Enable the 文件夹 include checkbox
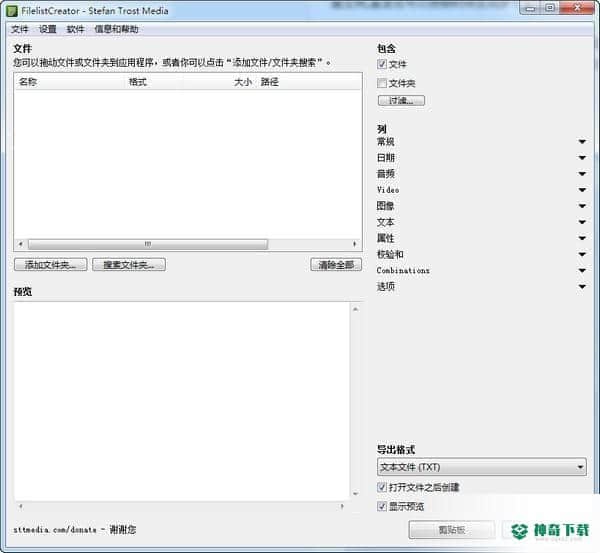This screenshot has width=600, height=553. tap(382, 83)
